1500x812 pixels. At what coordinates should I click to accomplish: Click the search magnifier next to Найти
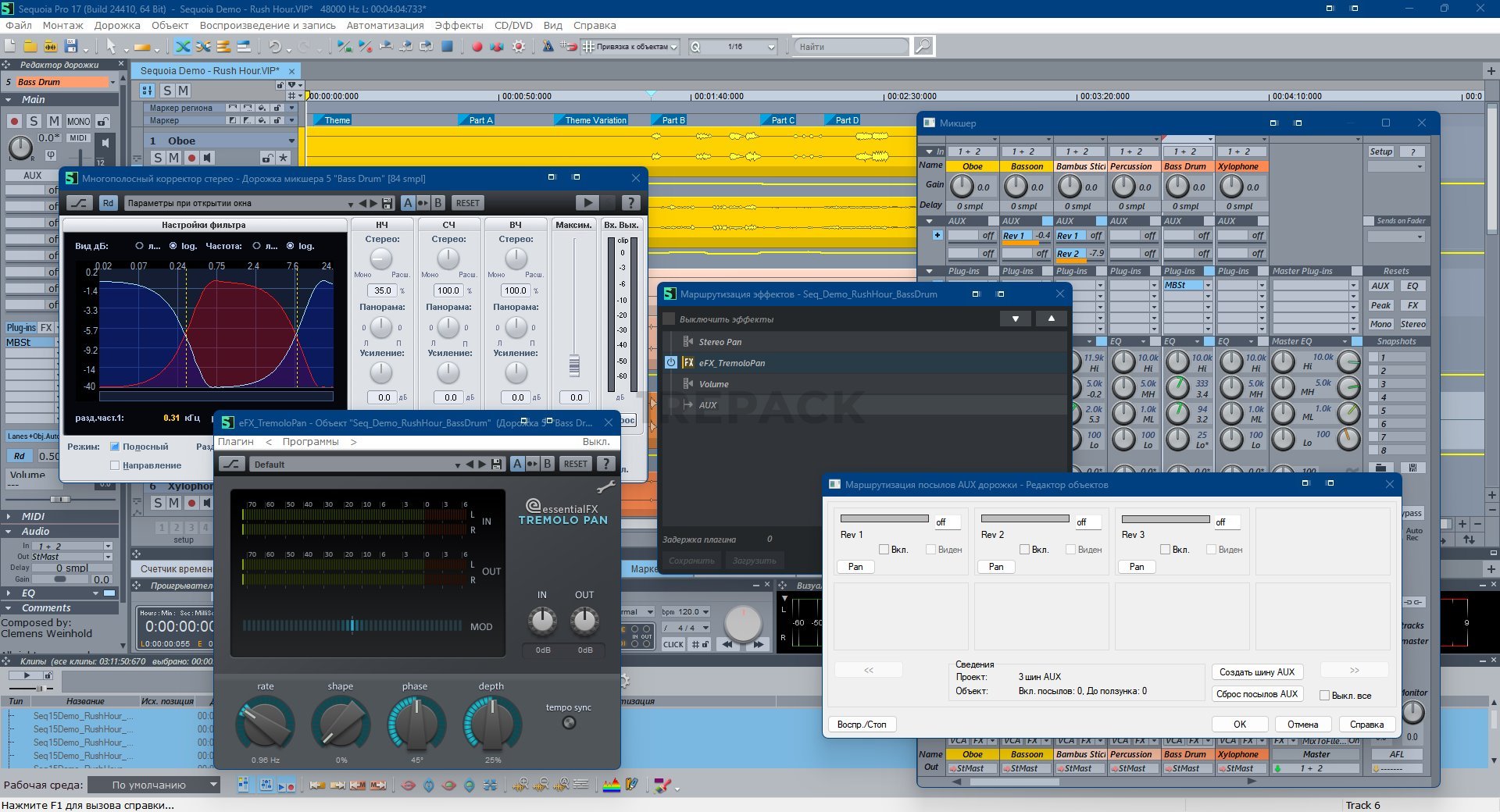(923, 47)
